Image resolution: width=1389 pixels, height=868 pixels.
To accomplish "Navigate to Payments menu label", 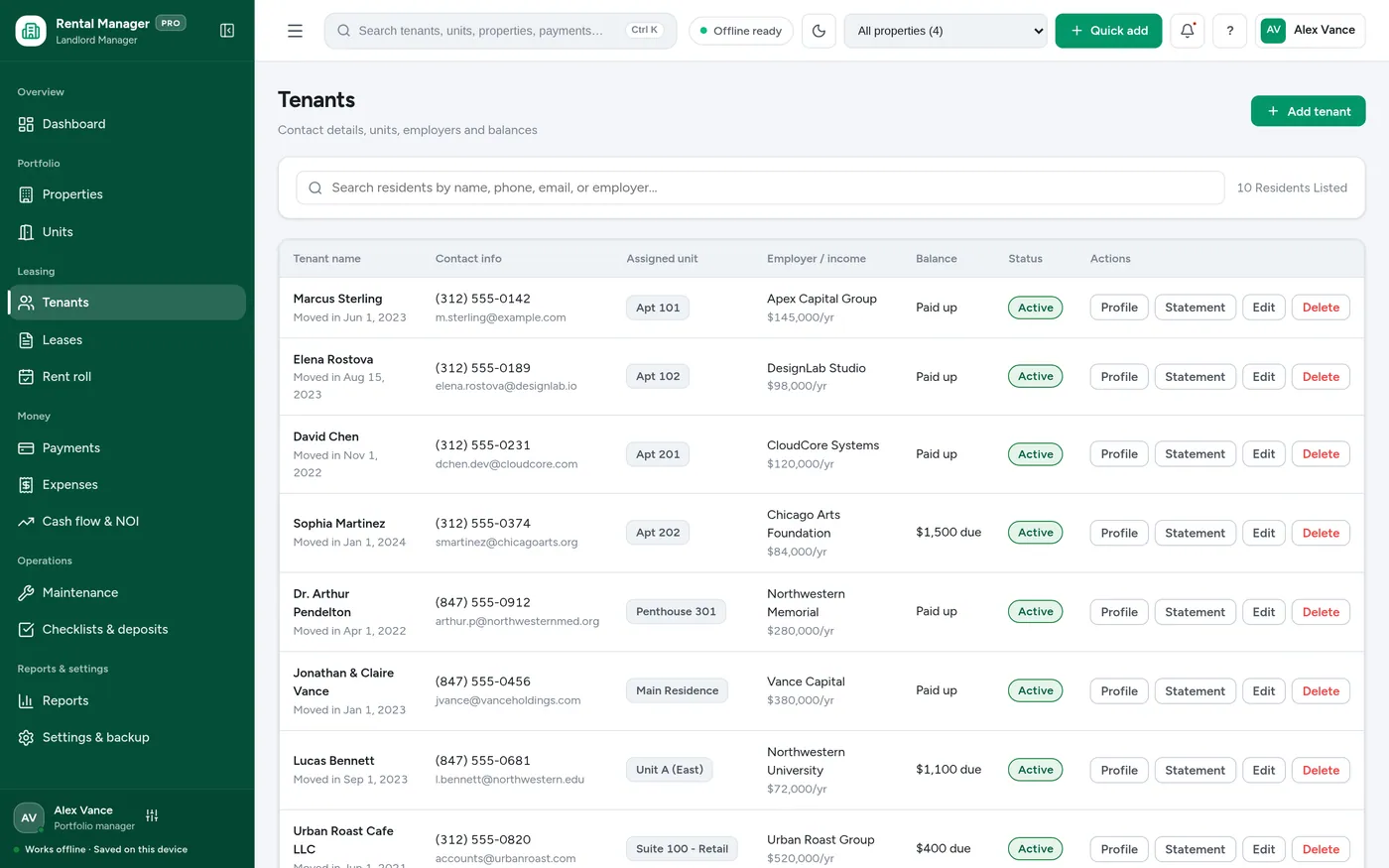I will (x=71, y=448).
